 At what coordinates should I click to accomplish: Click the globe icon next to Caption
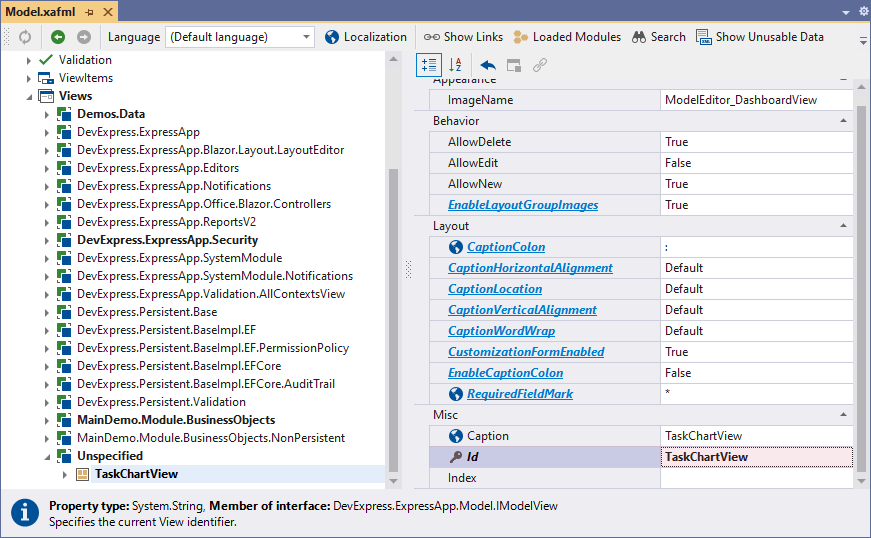(455, 436)
